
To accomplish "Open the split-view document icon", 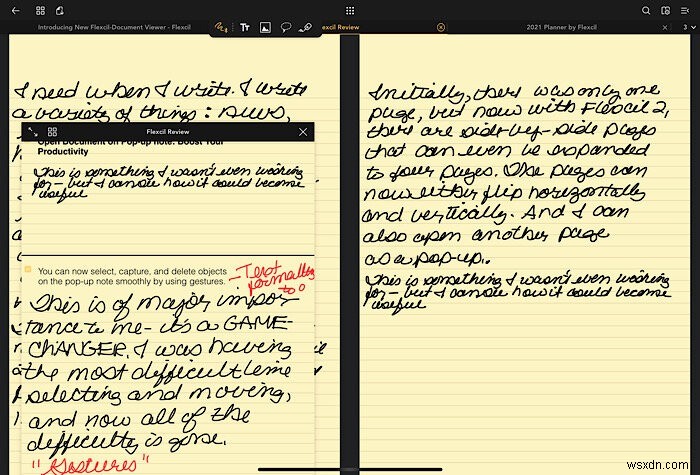I will (665, 10).
